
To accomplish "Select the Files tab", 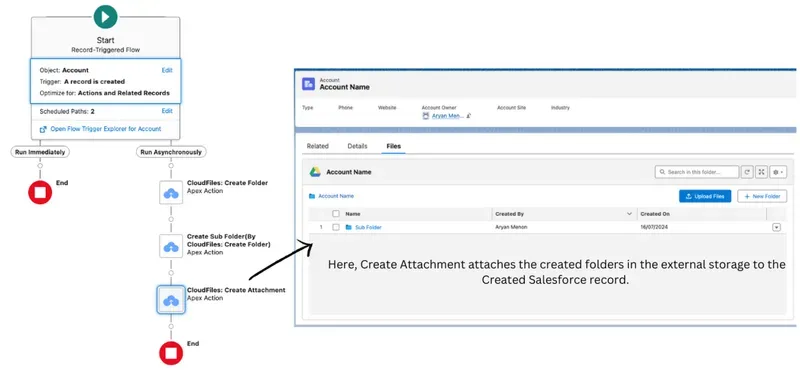I will coord(393,146).
